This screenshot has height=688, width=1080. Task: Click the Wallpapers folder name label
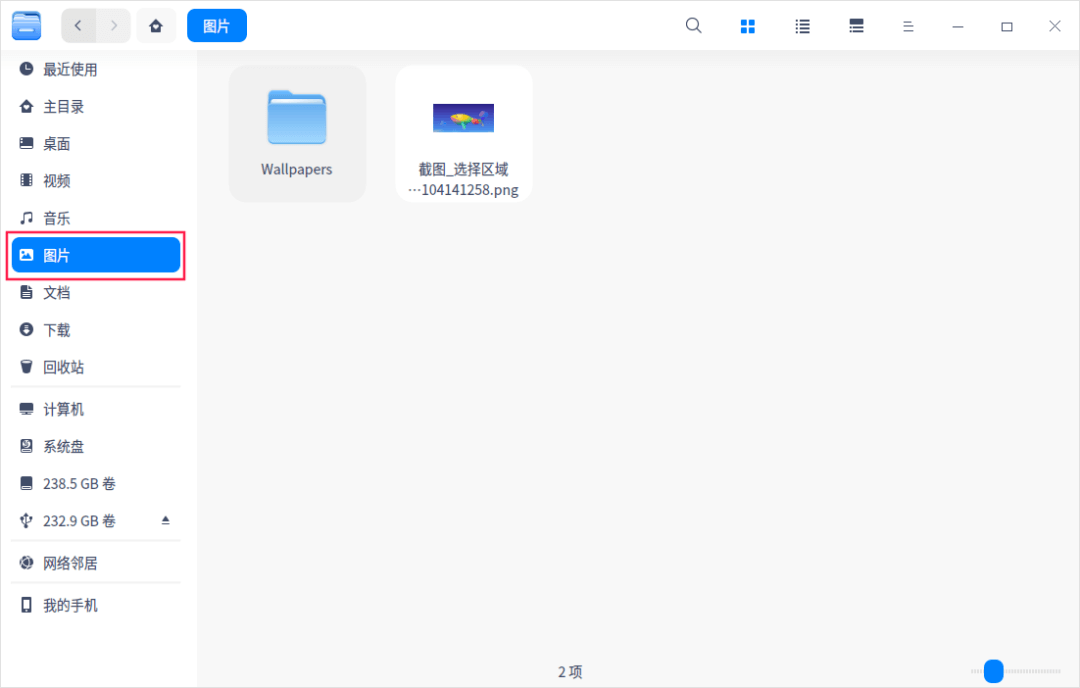click(x=297, y=169)
